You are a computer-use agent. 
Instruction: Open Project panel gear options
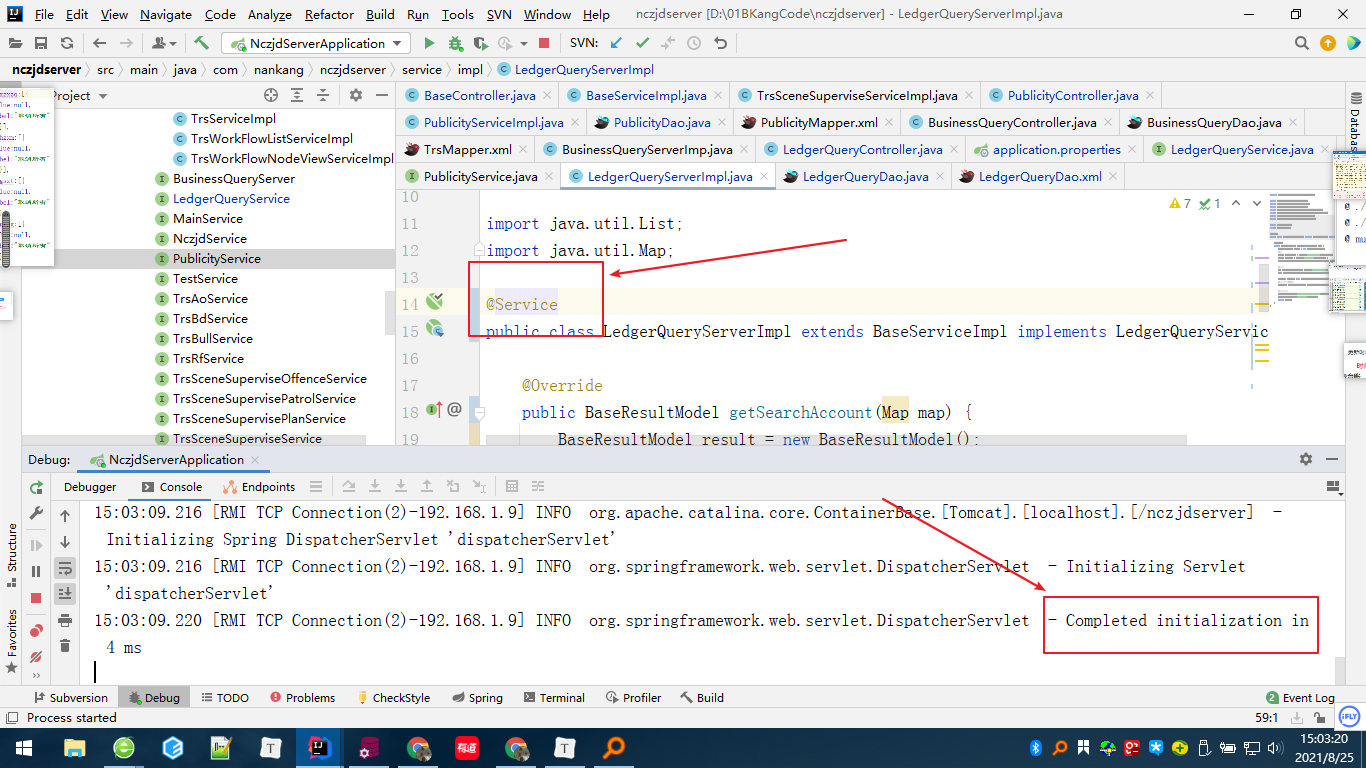(355, 95)
